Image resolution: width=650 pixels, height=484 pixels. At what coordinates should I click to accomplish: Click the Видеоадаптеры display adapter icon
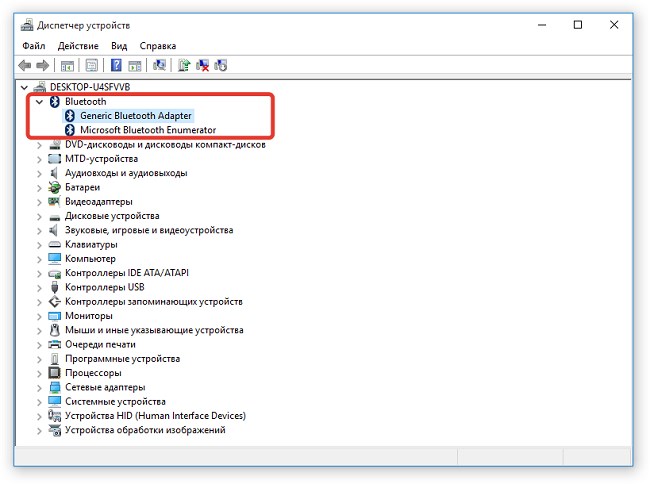pyautogui.click(x=54, y=202)
